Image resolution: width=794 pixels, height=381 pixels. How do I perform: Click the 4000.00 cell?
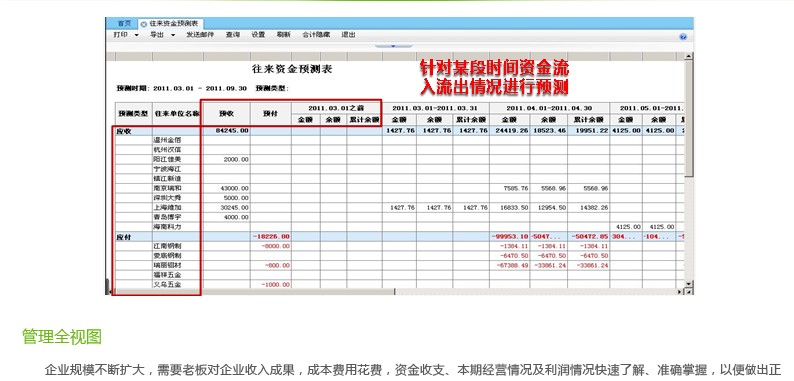tap(226, 217)
